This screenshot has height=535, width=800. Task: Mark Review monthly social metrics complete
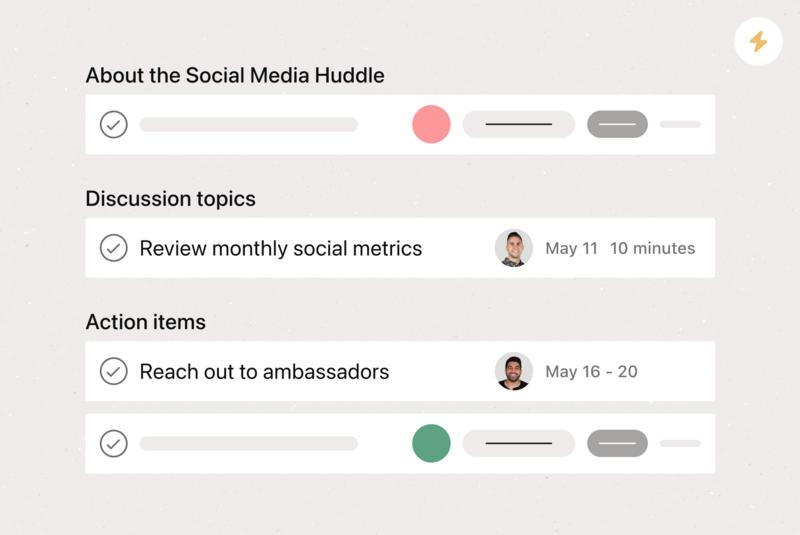113,248
